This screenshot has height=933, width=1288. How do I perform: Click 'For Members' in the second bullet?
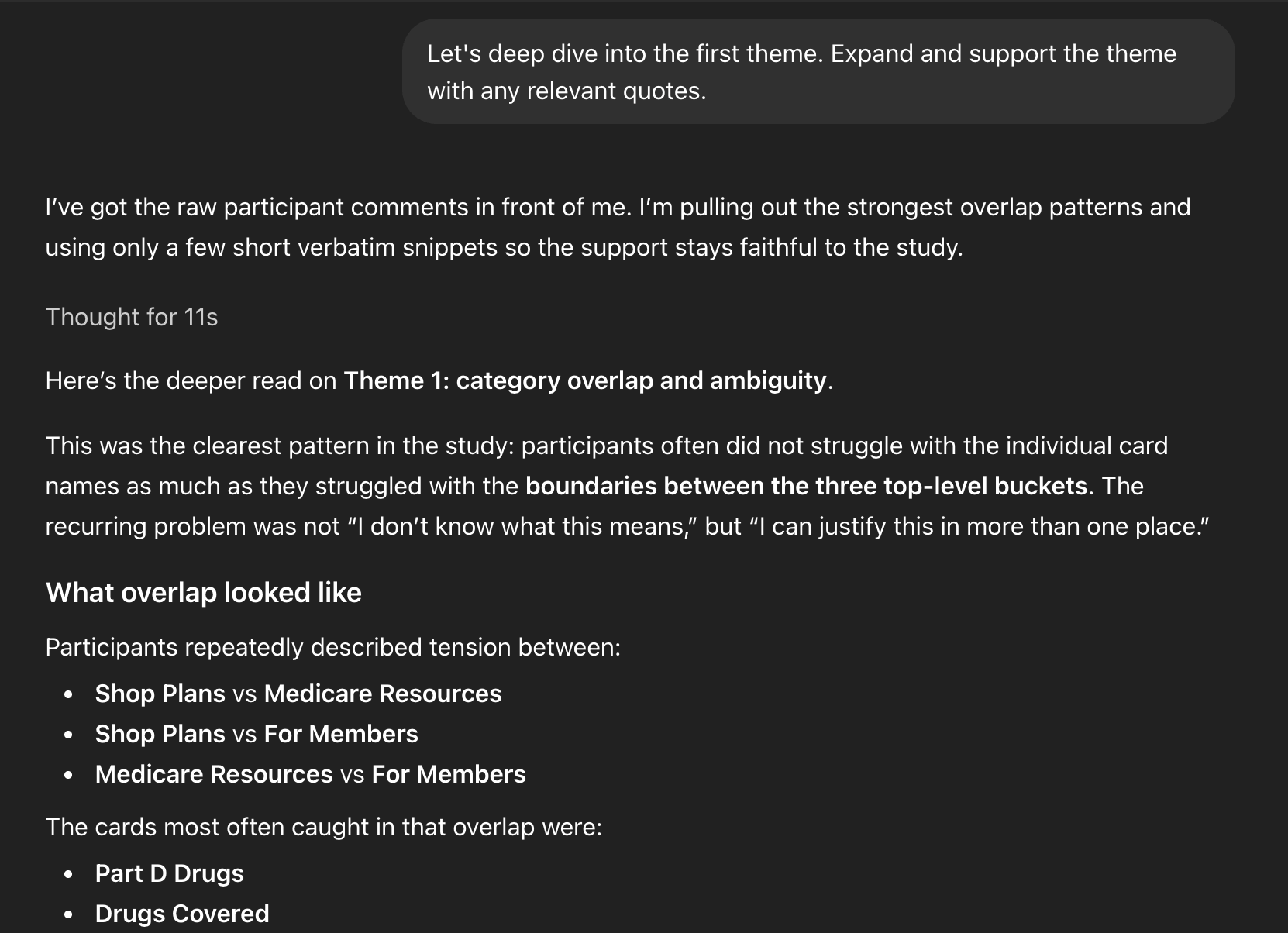point(341,734)
